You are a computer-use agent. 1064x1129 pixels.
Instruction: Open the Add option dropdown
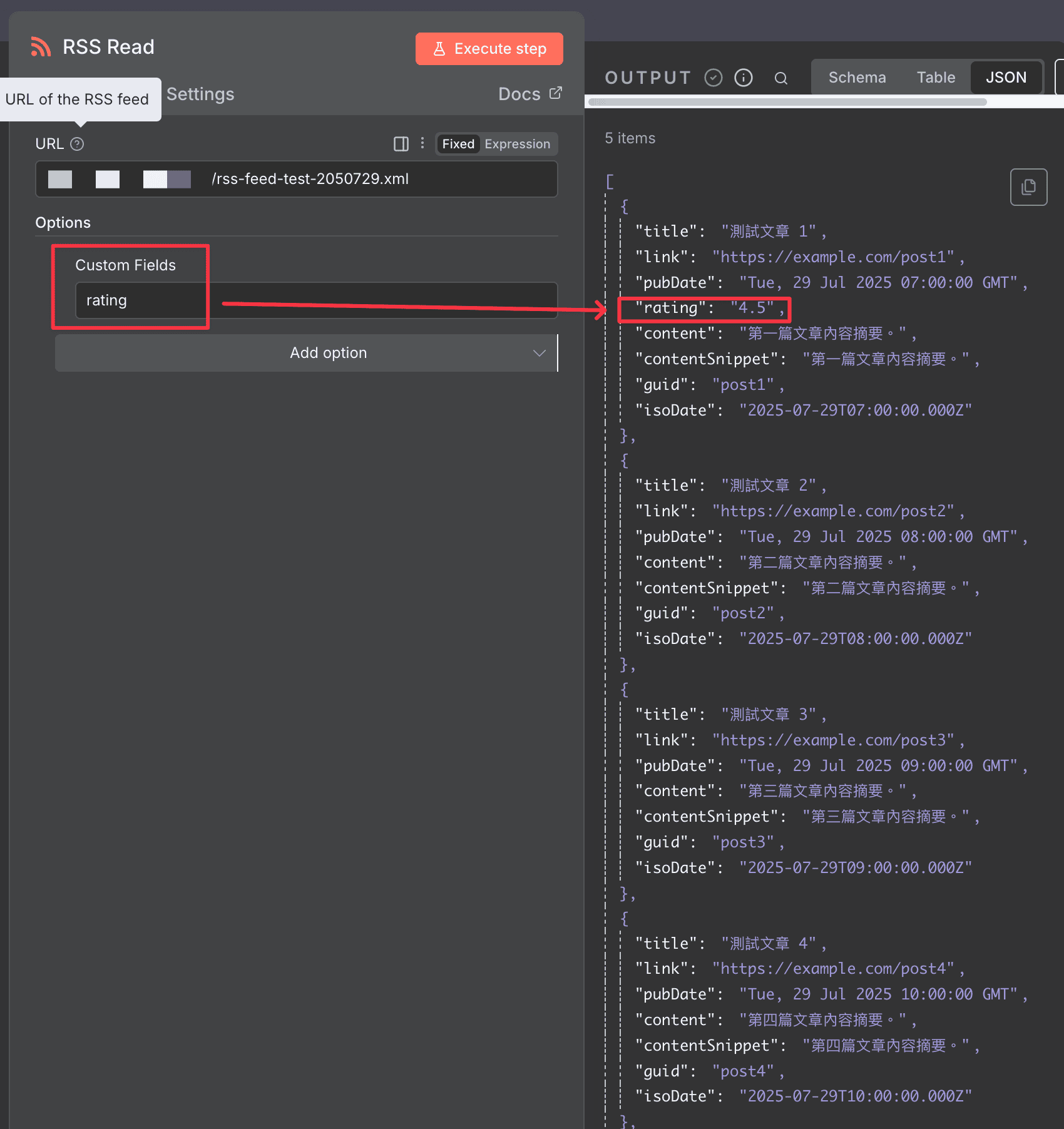point(328,352)
